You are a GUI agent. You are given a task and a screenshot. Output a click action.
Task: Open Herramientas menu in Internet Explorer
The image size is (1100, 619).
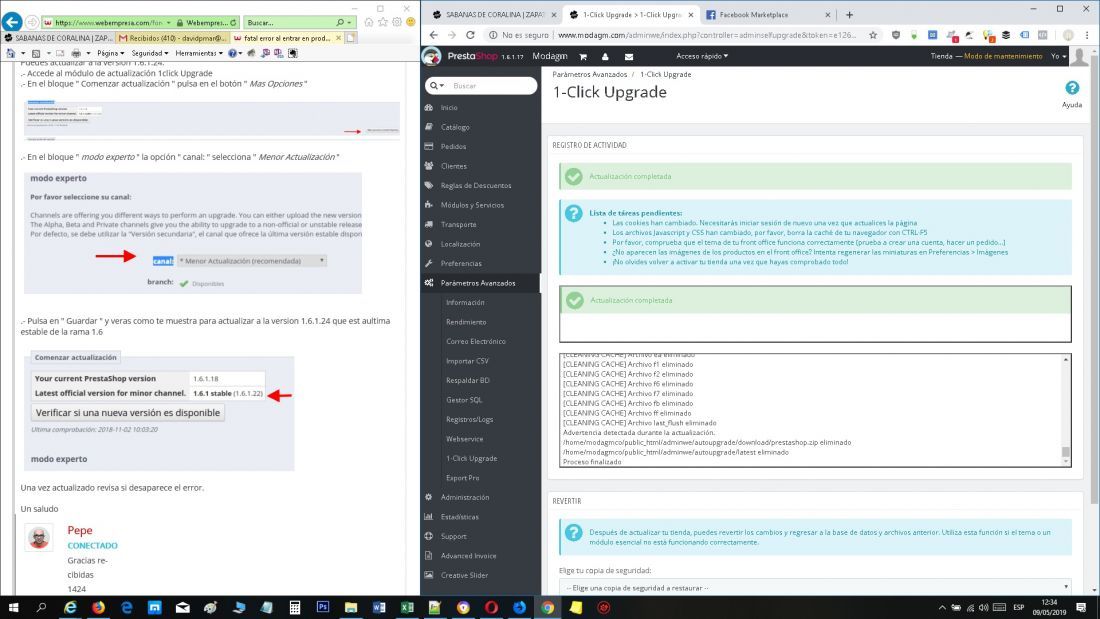[x=199, y=53]
